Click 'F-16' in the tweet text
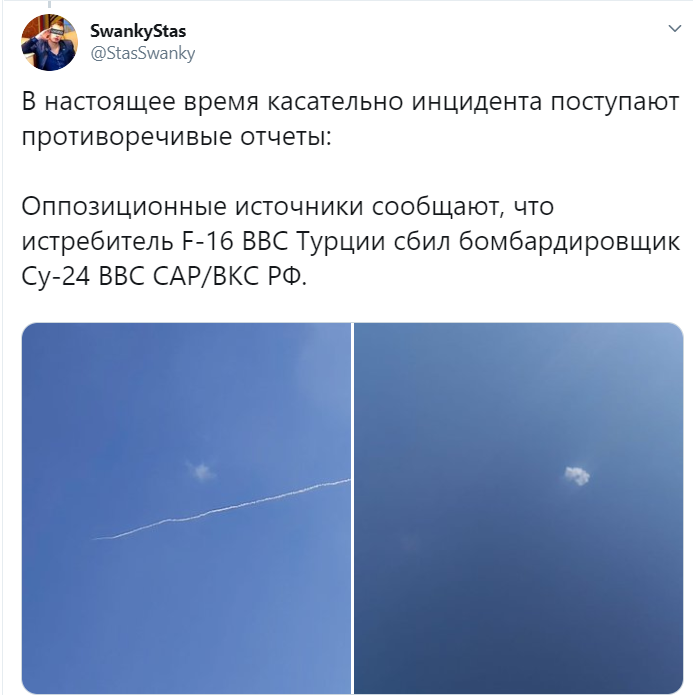 click(208, 242)
